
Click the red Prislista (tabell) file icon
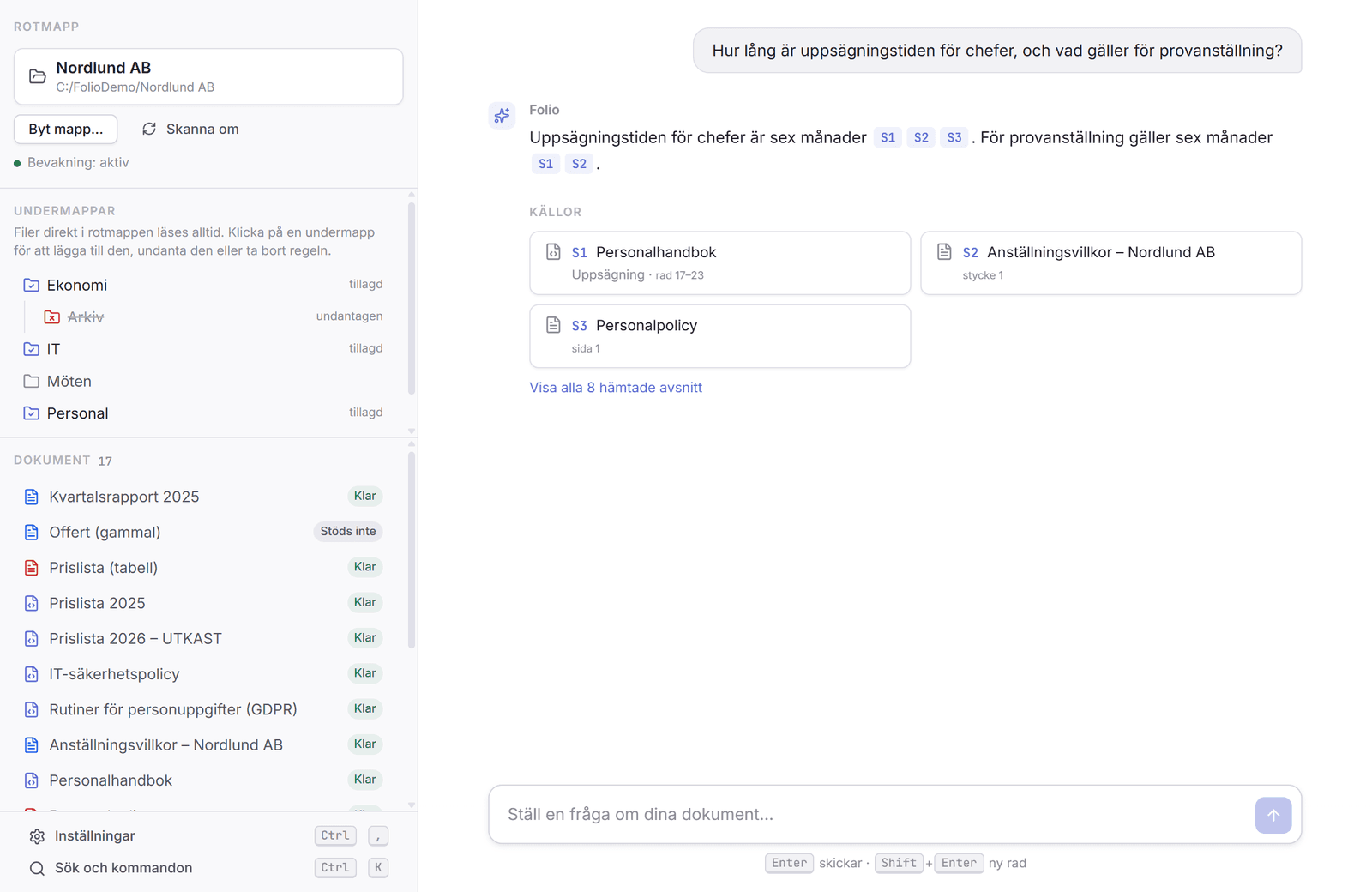pyautogui.click(x=32, y=568)
